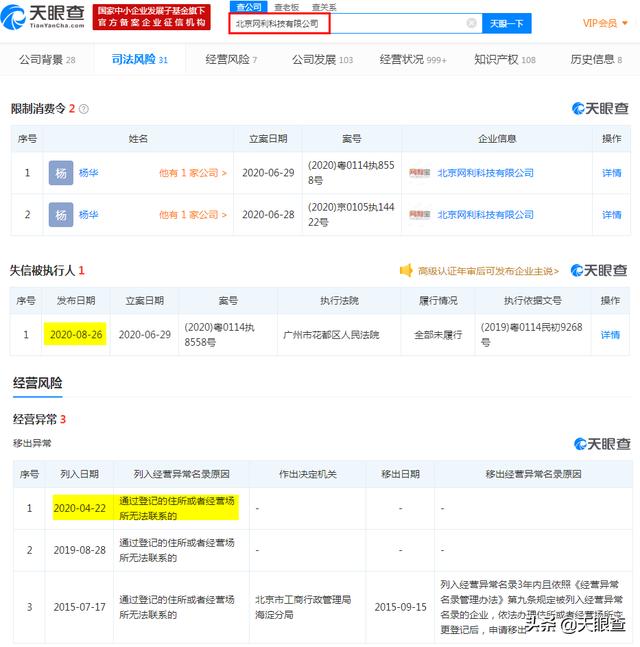Click the date 2020-04-22 cell
Image resolution: width=640 pixels, height=647 pixels.
click(x=80, y=508)
